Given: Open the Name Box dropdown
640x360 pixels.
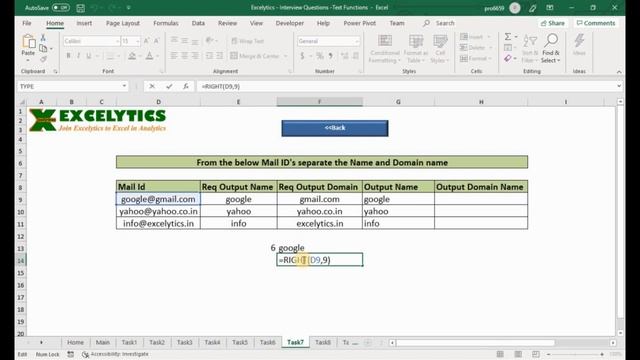Looking at the screenshot, I should point(124,87).
